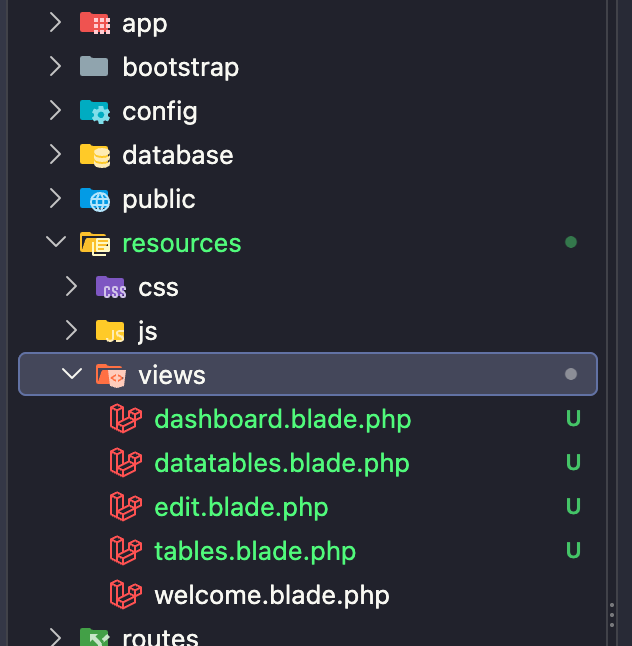Select the views folder name
632x646 pixels.
pyautogui.click(x=172, y=375)
